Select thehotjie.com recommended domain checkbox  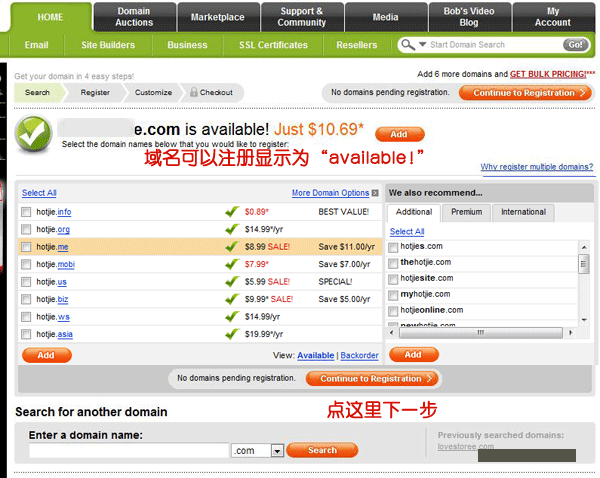[393, 262]
